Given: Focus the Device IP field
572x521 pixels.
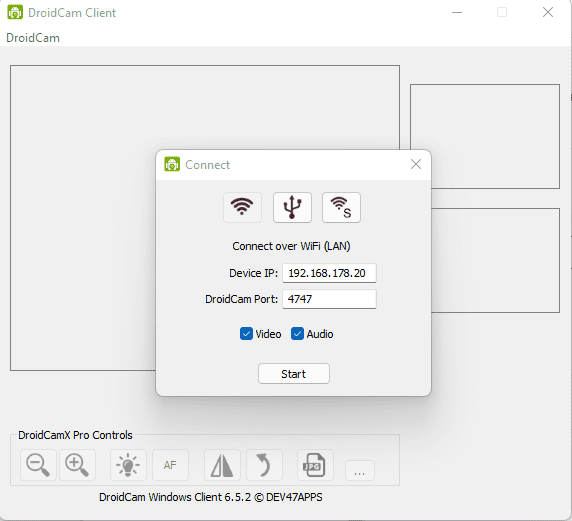Looking at the screenshot, I should [329, 273].
